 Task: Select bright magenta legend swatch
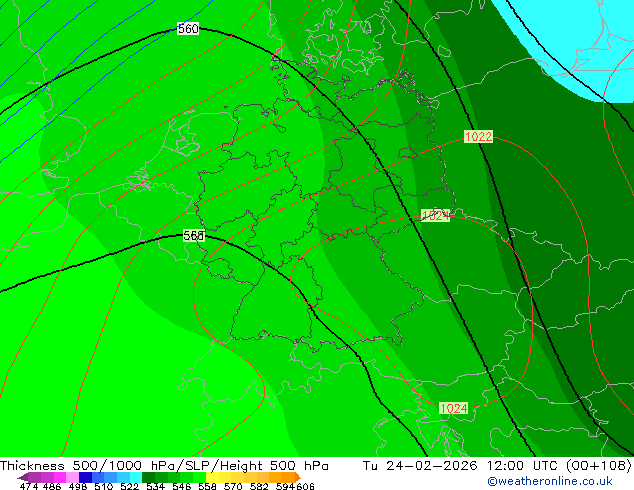[x=59, y=477]
